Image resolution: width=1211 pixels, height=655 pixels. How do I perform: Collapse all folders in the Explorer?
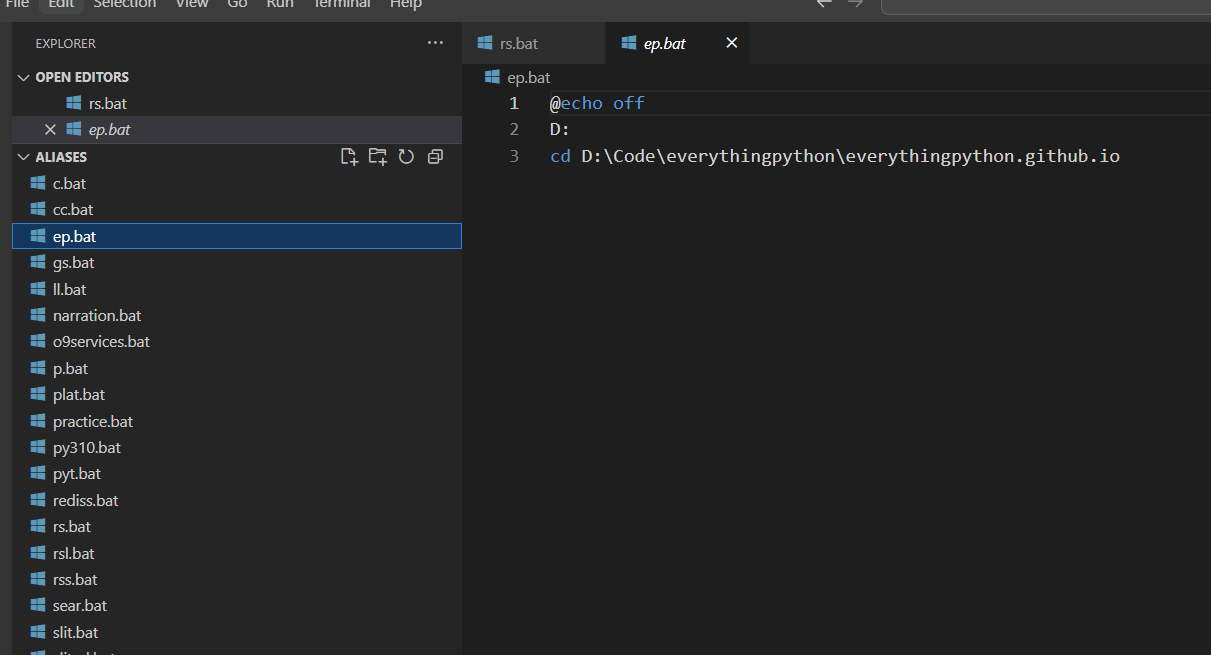coord(434,156)
